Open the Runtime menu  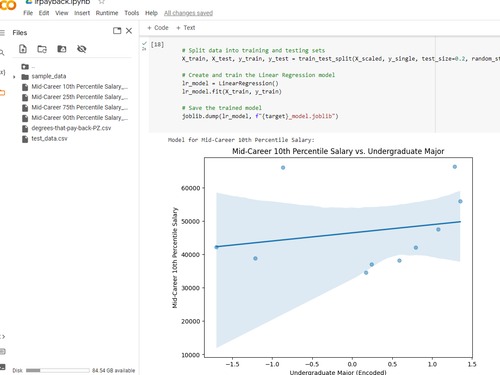pos(107,13)
